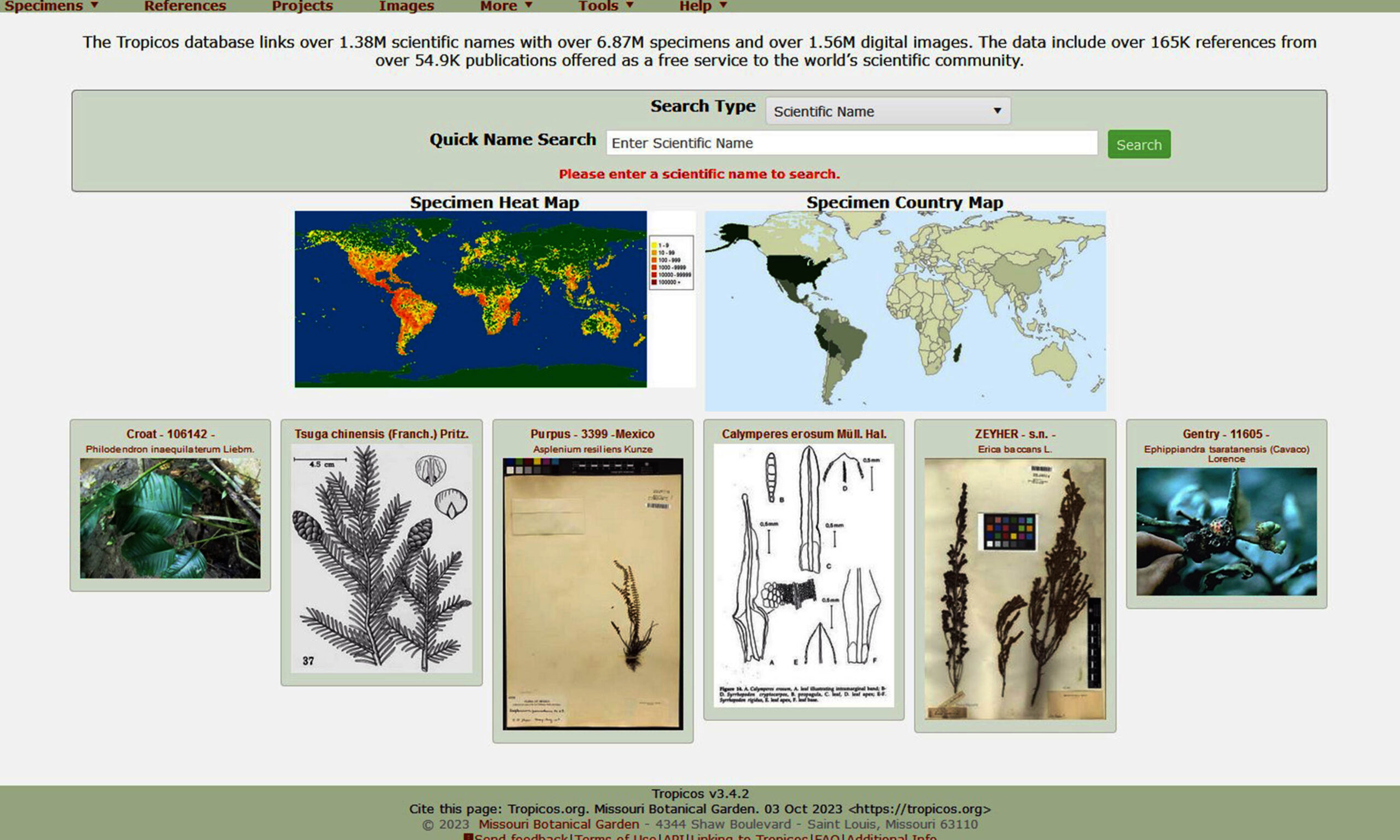
Task: Open the Help menu
Action: (703, 5)
